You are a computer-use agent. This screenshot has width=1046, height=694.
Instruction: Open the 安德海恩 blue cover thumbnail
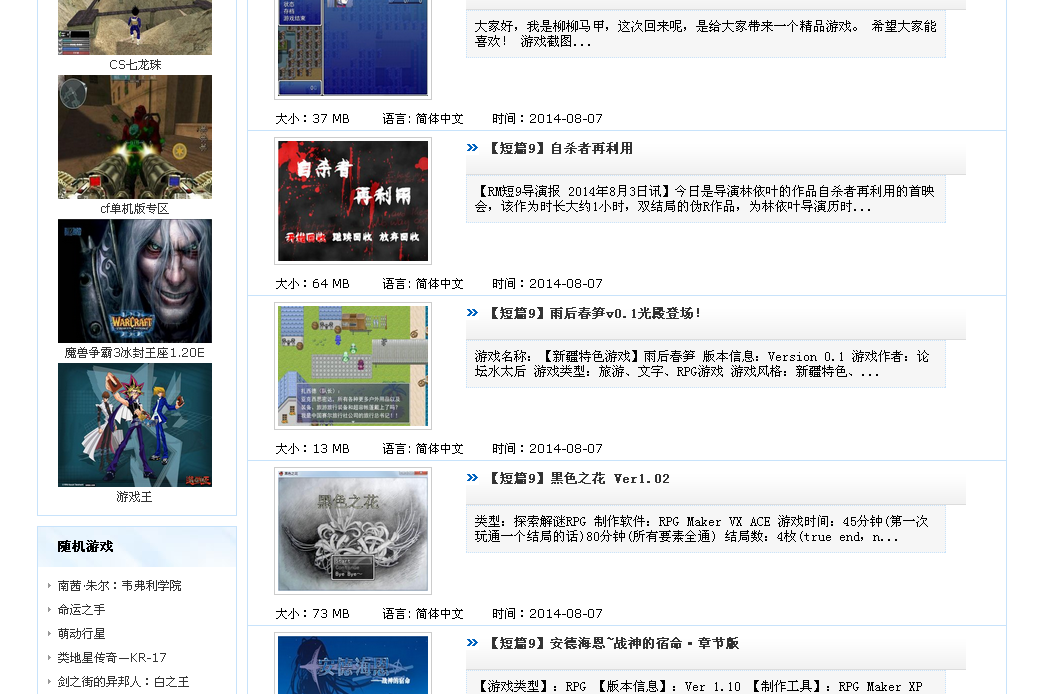coord(353,663)
